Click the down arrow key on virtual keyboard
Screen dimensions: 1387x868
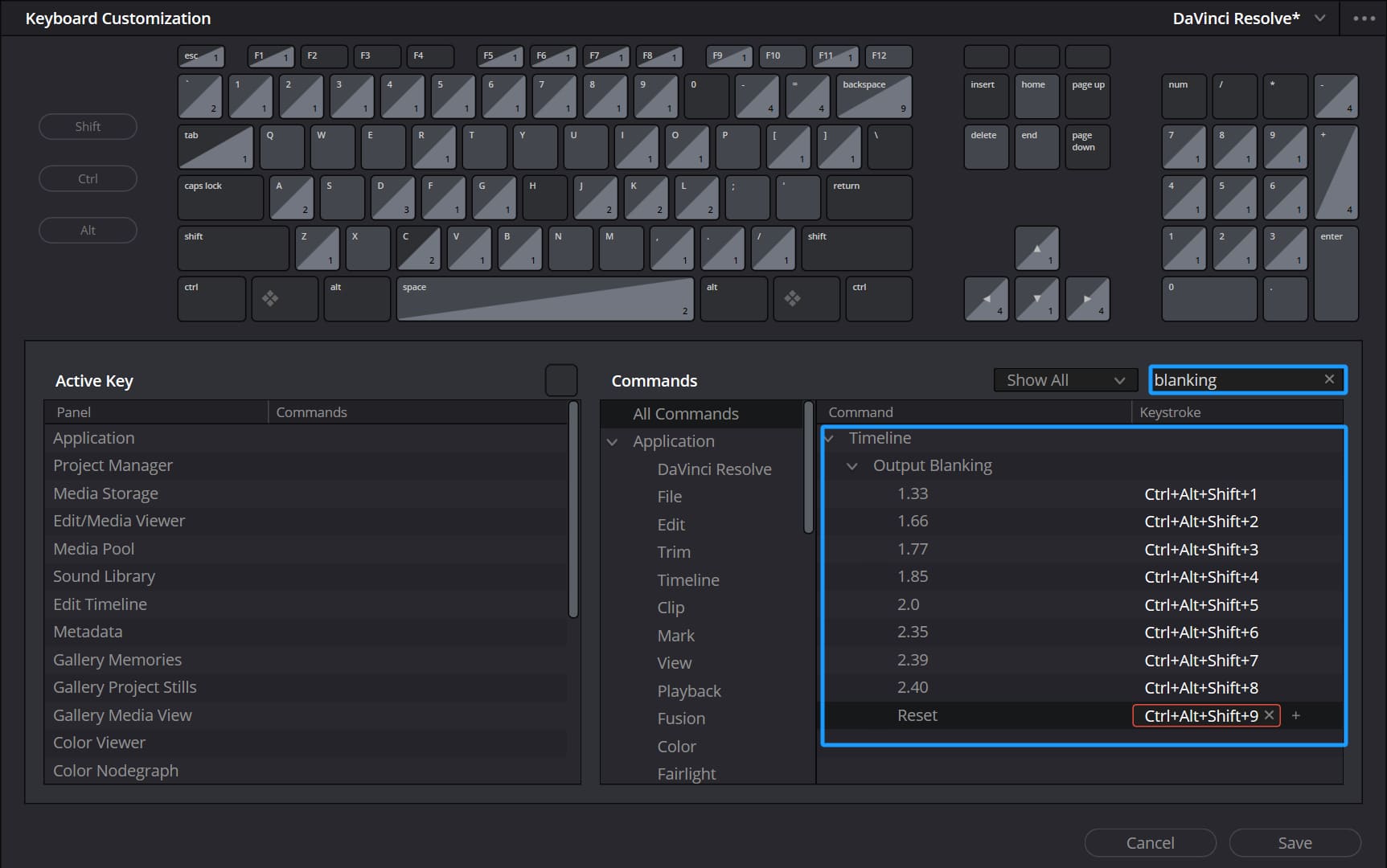click(x=1036, y=299)
